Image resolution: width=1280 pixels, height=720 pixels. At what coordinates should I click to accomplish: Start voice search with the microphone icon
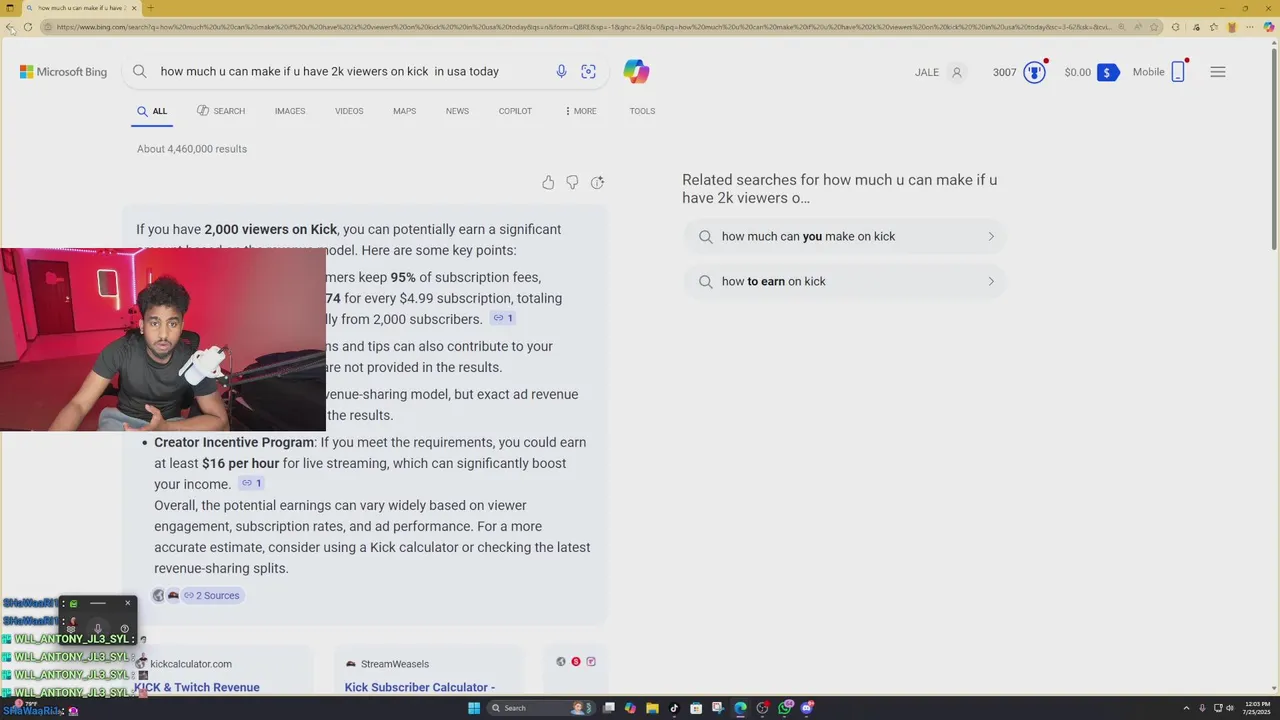point(561,71)
